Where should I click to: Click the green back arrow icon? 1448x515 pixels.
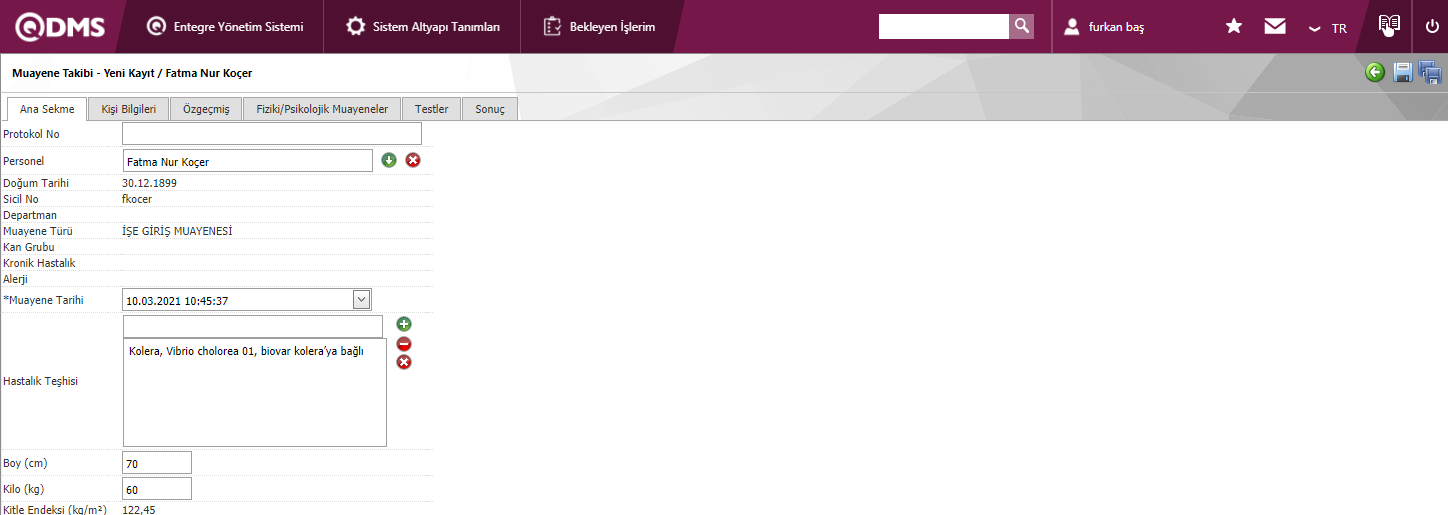coord(1375,72)
